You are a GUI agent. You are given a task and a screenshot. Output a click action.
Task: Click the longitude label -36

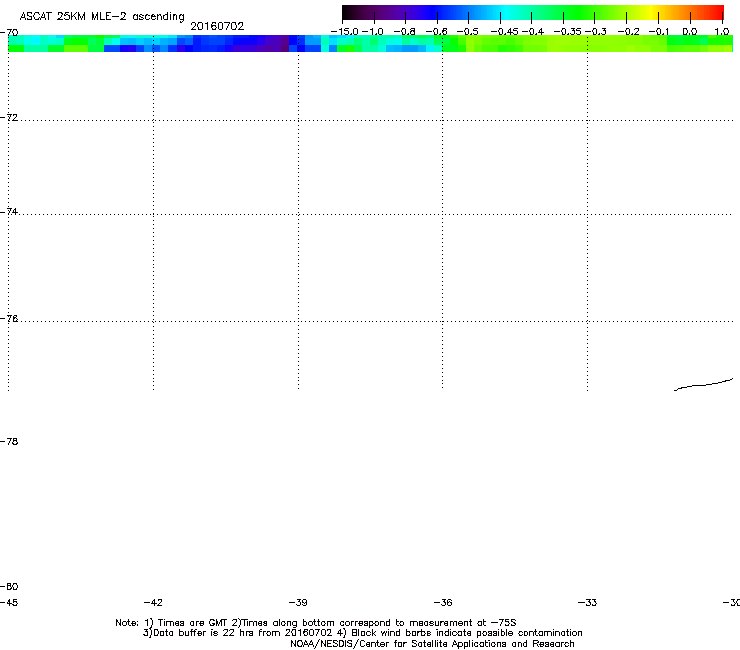tap(443, 602)
